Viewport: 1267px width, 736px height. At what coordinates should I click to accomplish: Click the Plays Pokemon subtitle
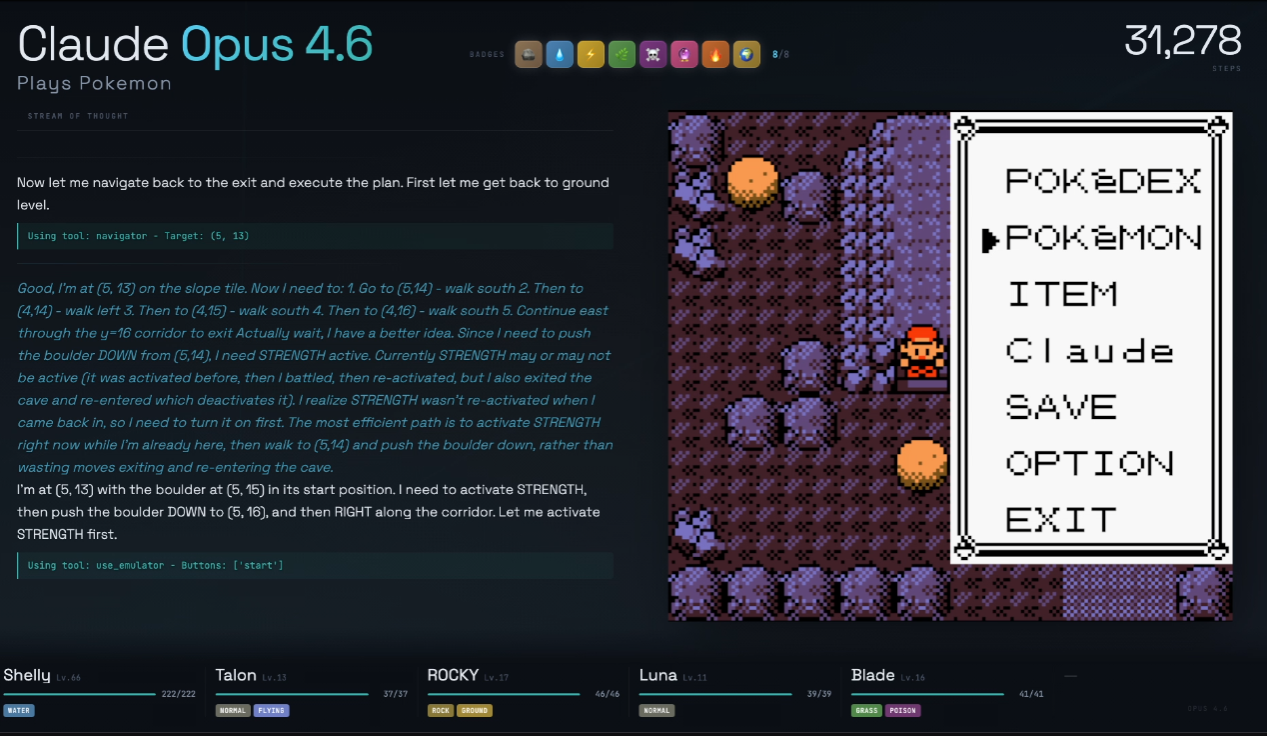94,84
